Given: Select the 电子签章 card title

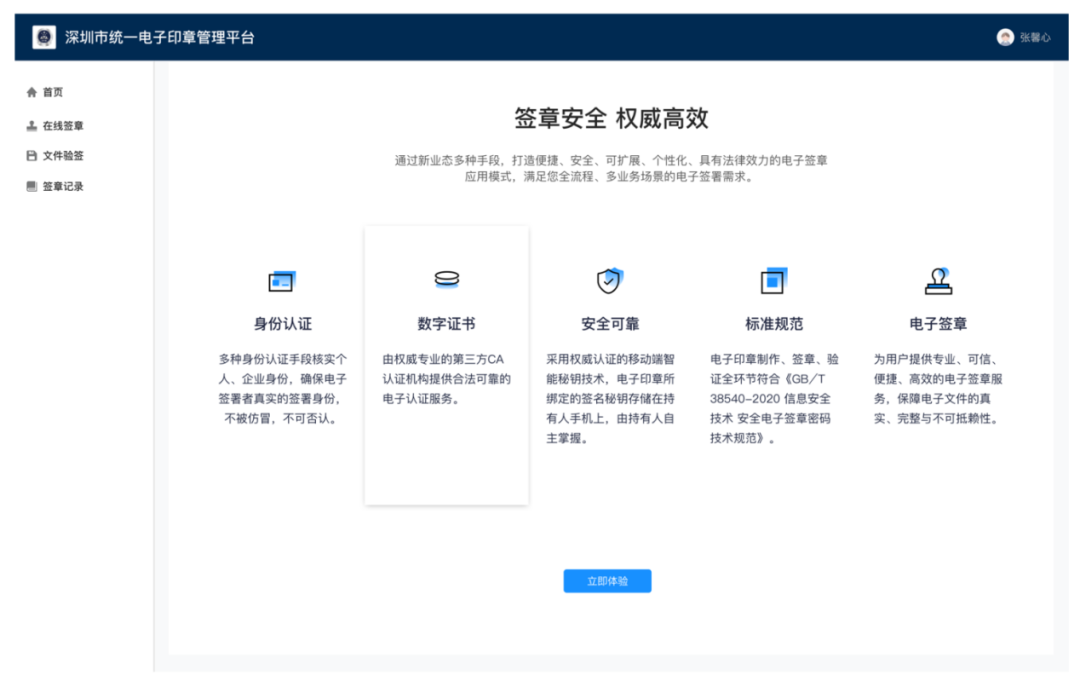Looking at the screenshot, I should point(938,324).
